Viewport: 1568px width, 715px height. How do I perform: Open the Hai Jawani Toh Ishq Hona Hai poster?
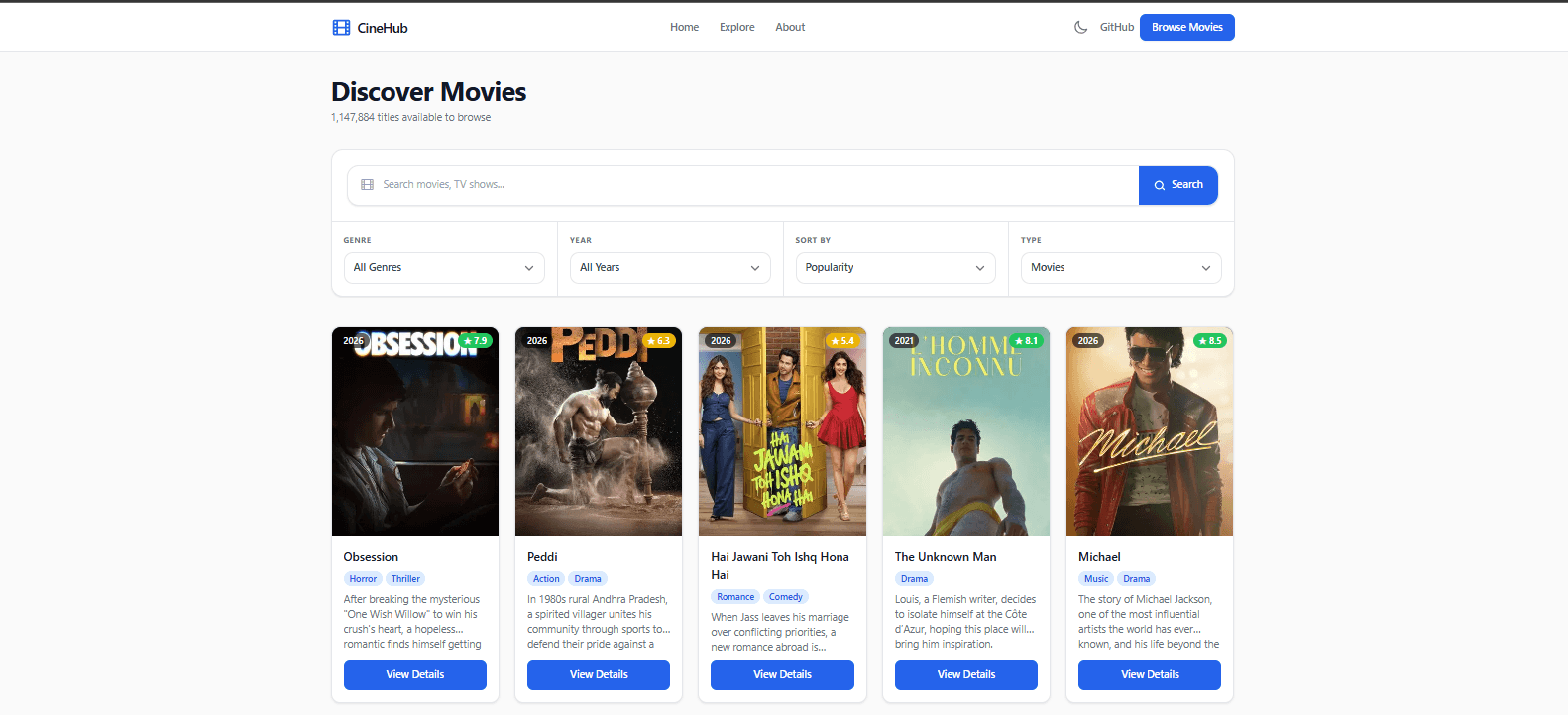[782, 431]
